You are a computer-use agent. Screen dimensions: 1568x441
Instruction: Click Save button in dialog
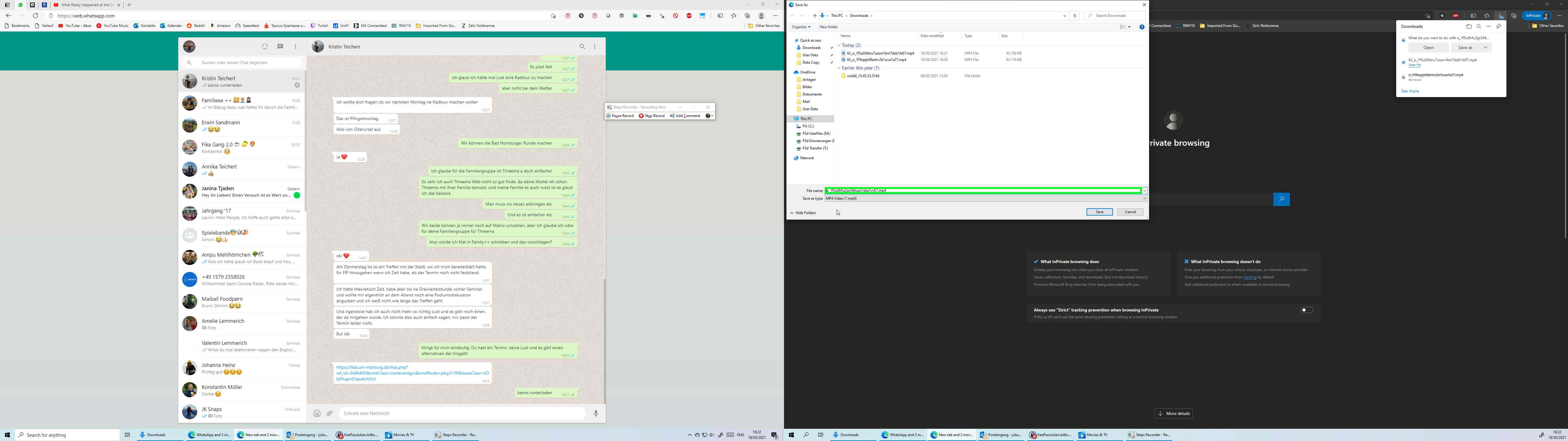(1099, 212)
